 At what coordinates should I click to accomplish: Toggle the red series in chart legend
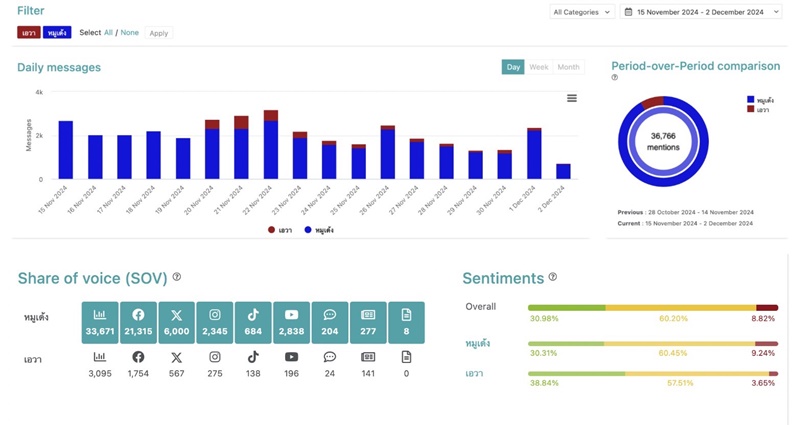[x=280, y=230]
